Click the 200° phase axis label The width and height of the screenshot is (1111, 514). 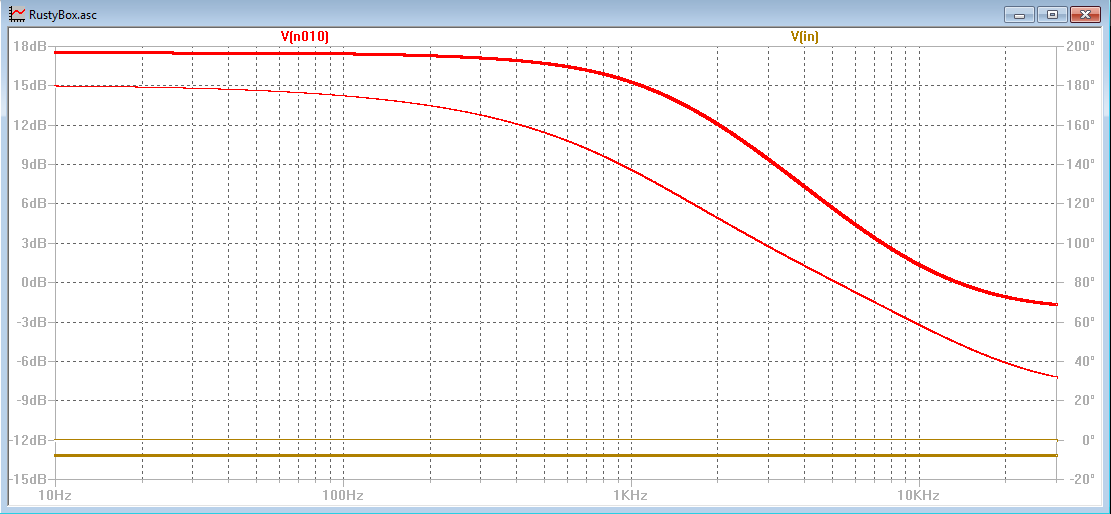coord(1080,47)
